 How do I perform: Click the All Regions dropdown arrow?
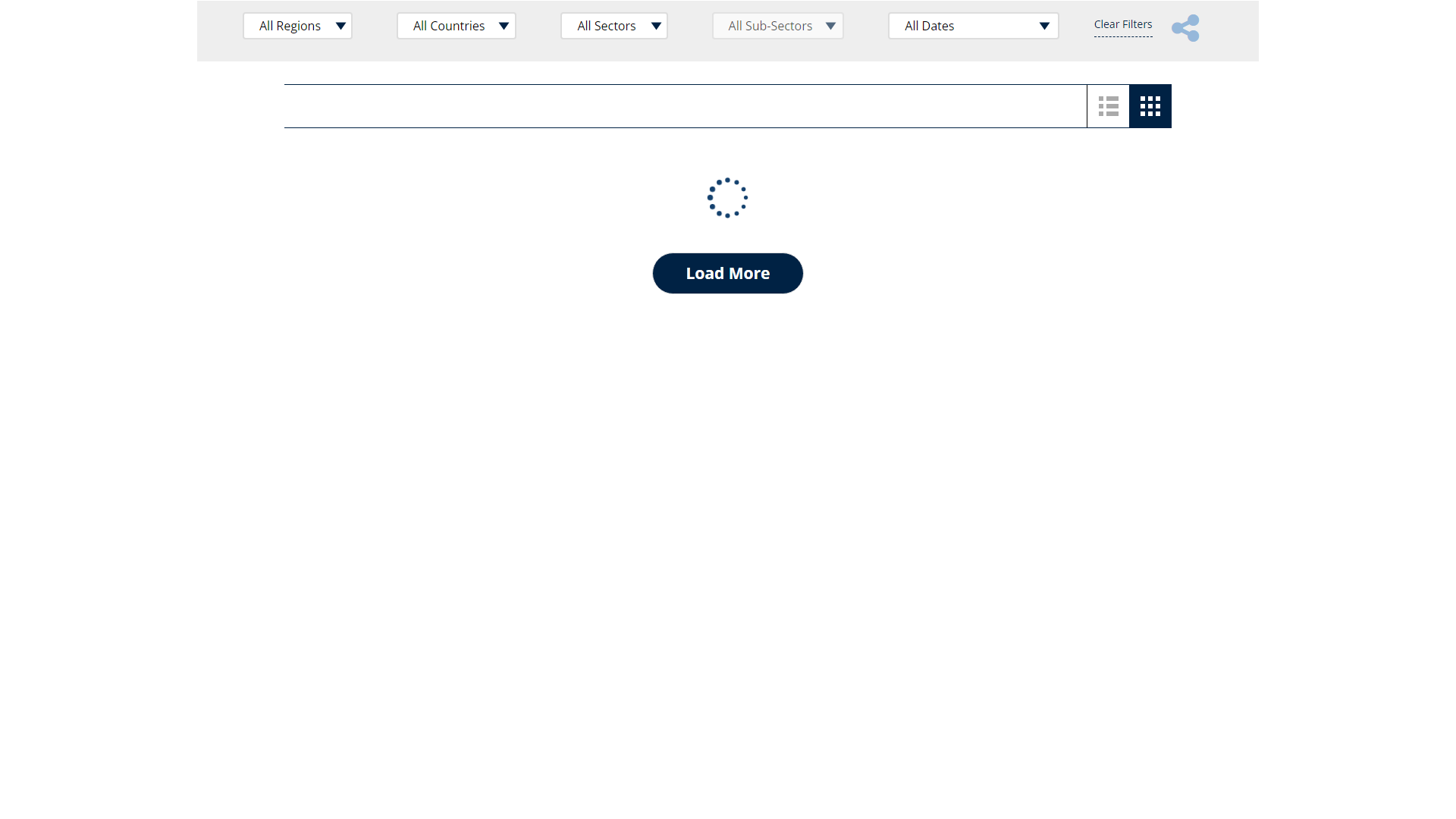[x=340, y=26]
